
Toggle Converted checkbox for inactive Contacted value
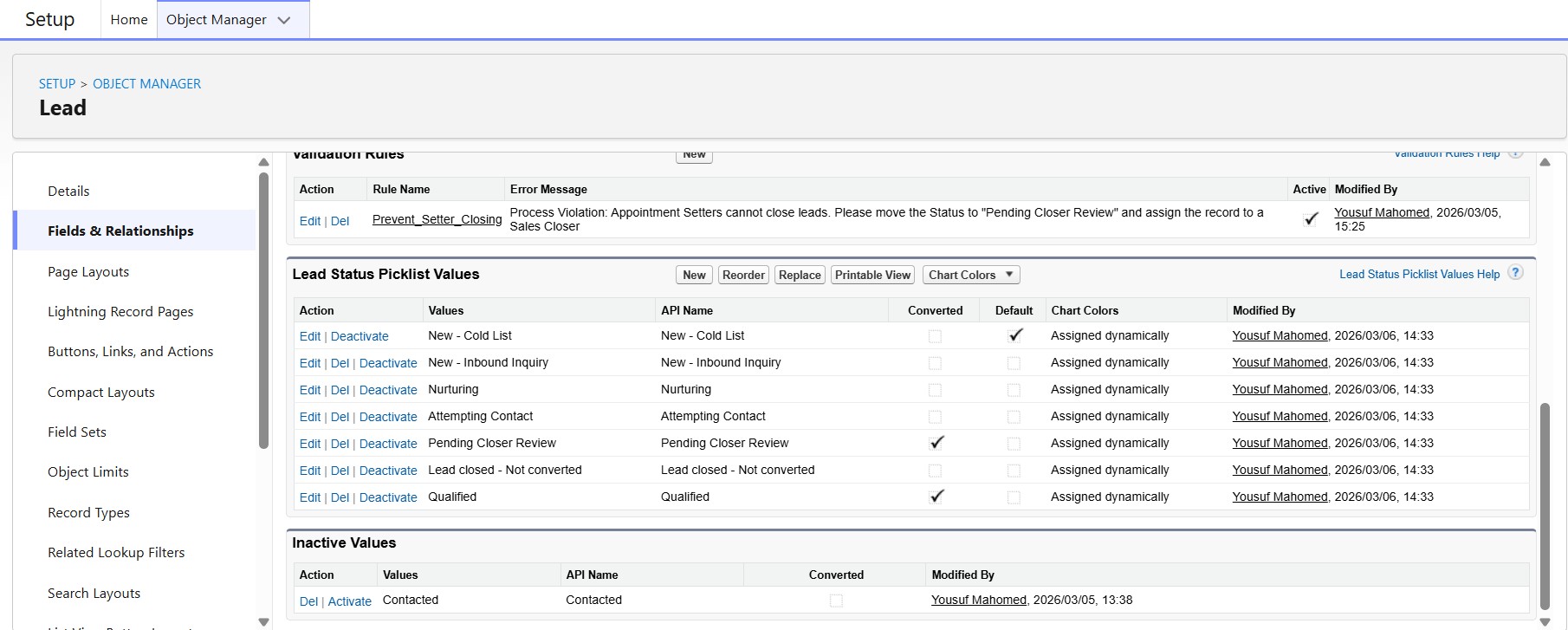pyautogui.click(x=836, y=601)
